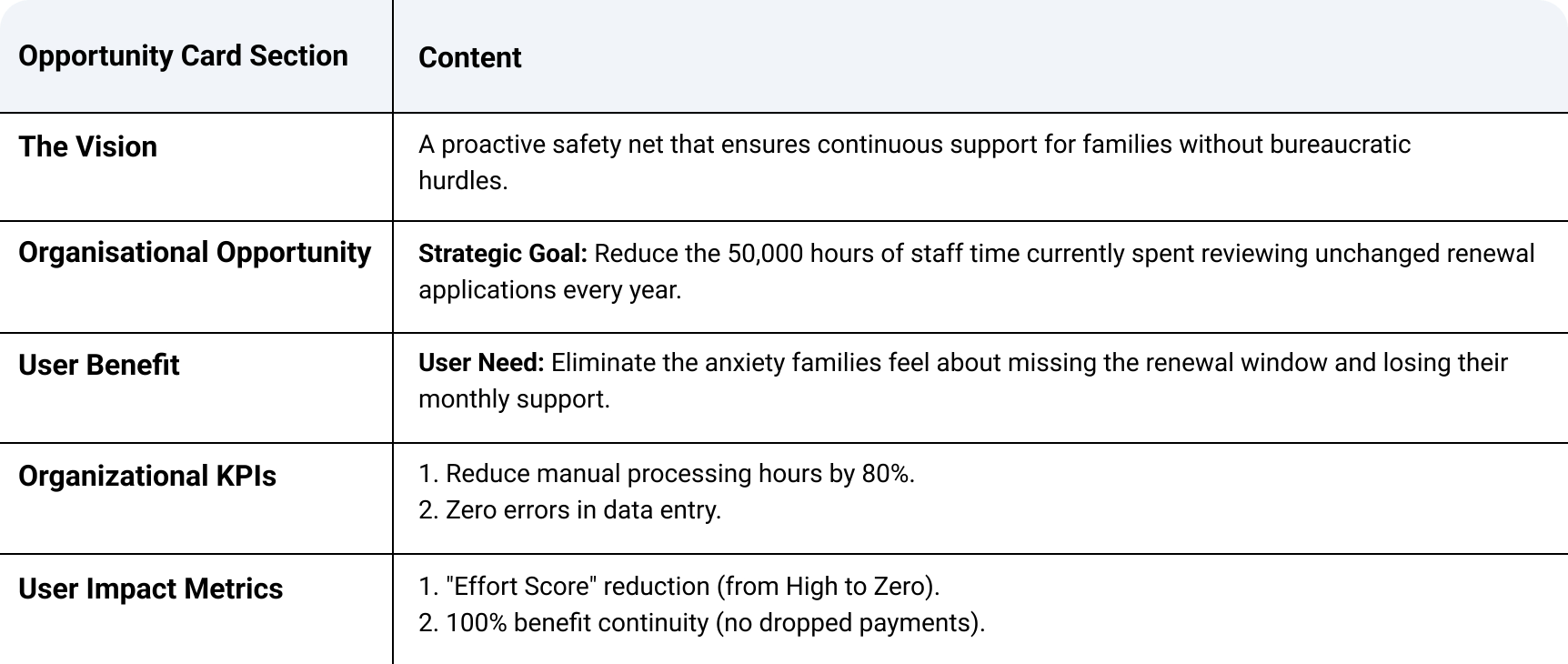
Task: Click the "User Benefit" row label
Action: point(98,365)
